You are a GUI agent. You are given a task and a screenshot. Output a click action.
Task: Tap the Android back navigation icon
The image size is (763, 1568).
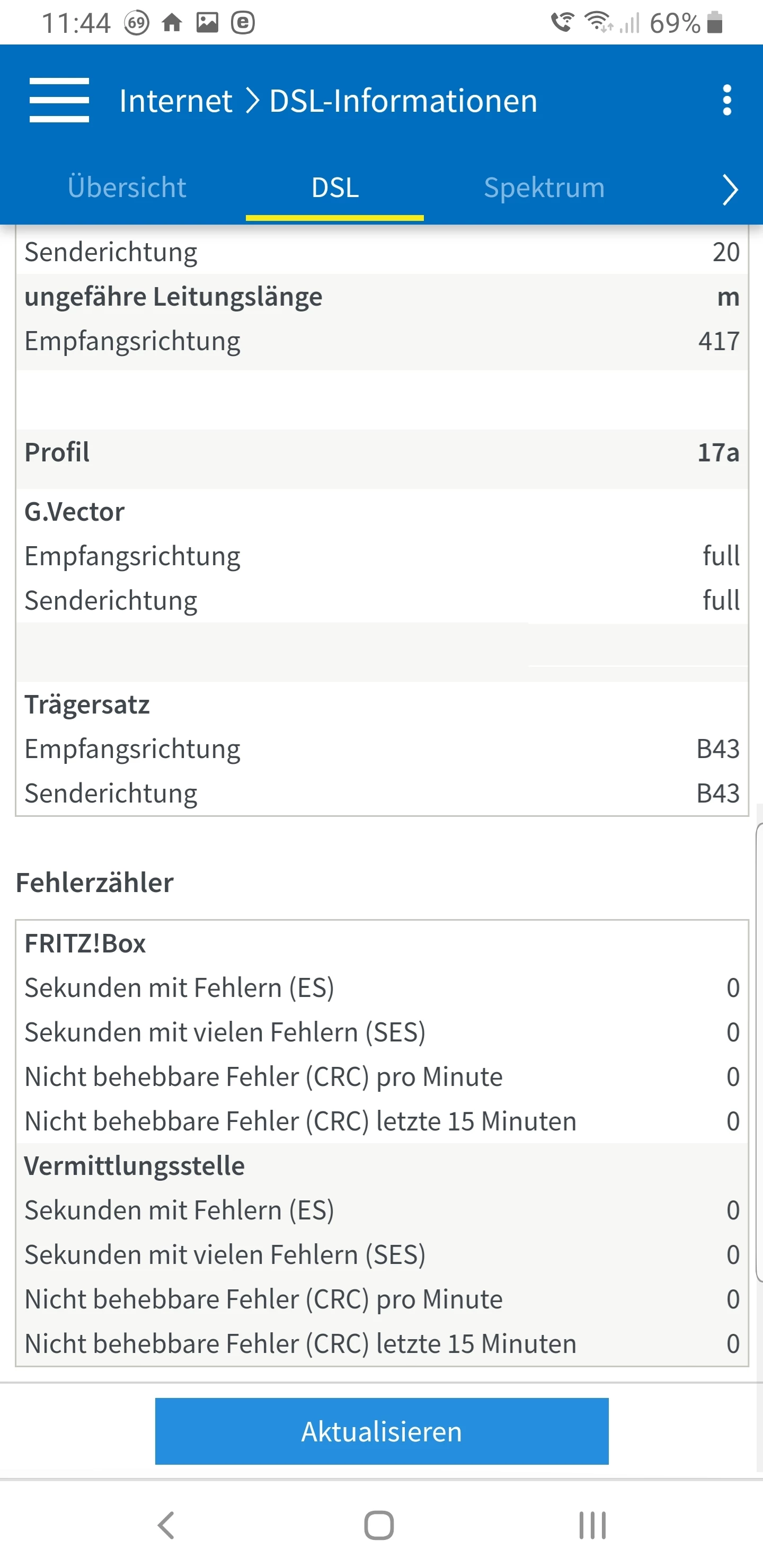tap(166, 1525)
